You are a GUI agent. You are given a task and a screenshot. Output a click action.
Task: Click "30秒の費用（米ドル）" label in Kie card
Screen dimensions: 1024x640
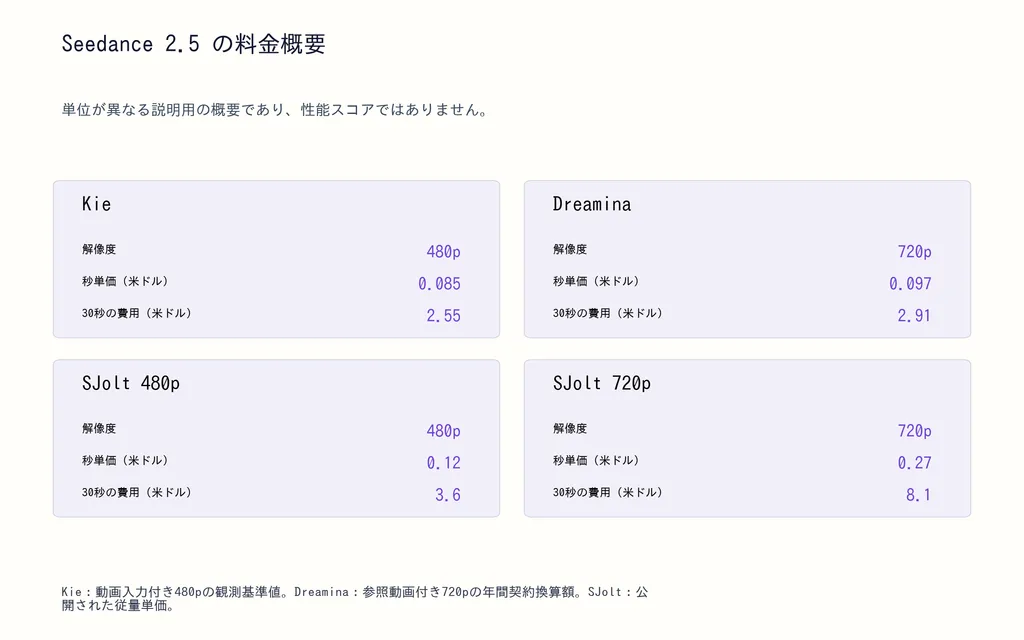click(137, 313)
